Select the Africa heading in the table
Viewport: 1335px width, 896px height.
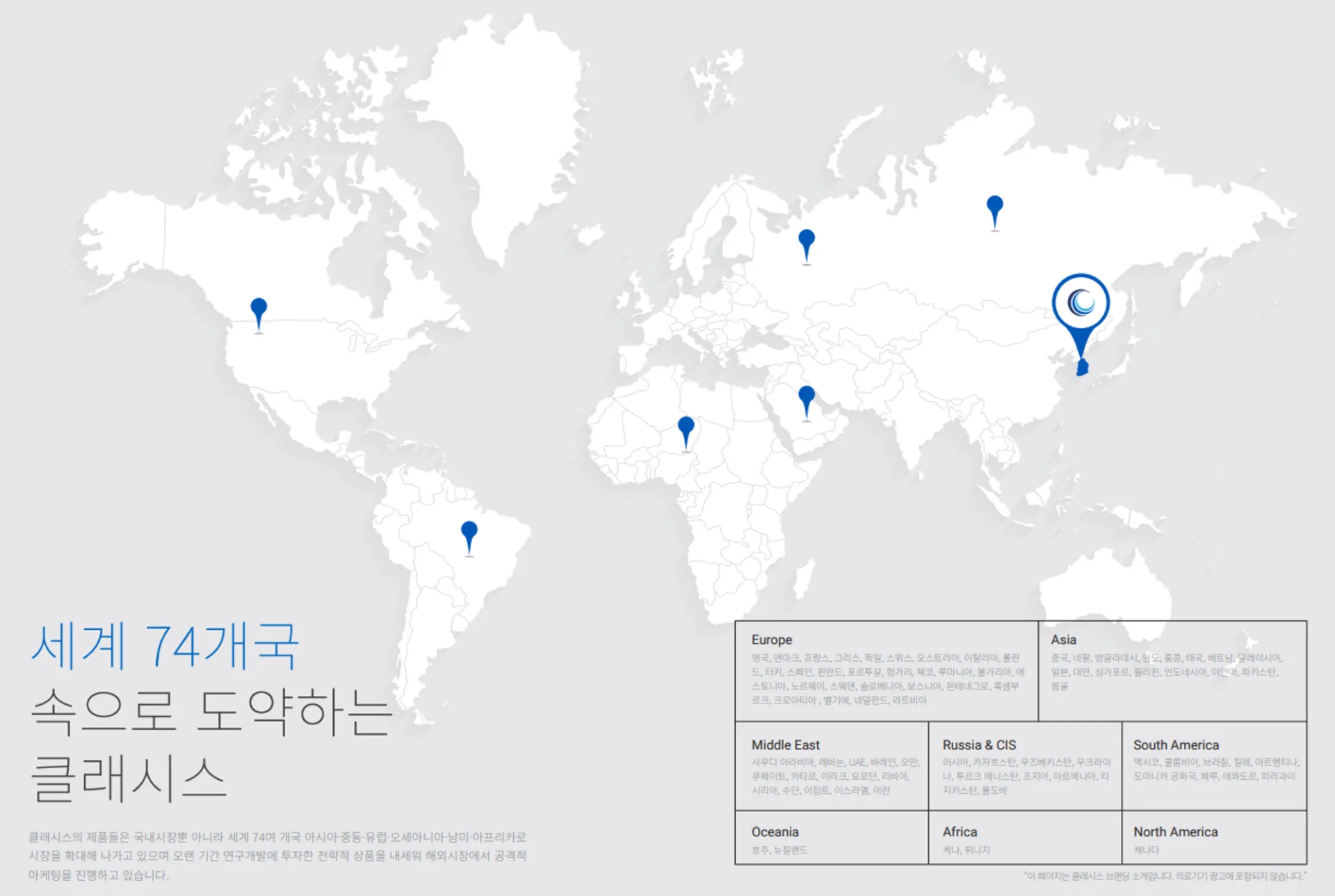point(960,831)
